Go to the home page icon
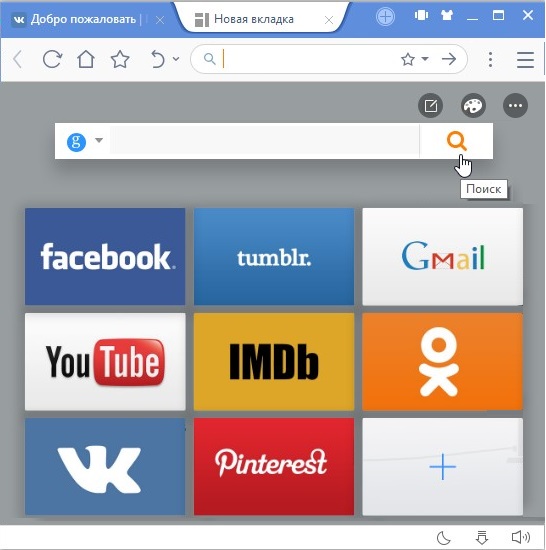 [x=86, y=59]
